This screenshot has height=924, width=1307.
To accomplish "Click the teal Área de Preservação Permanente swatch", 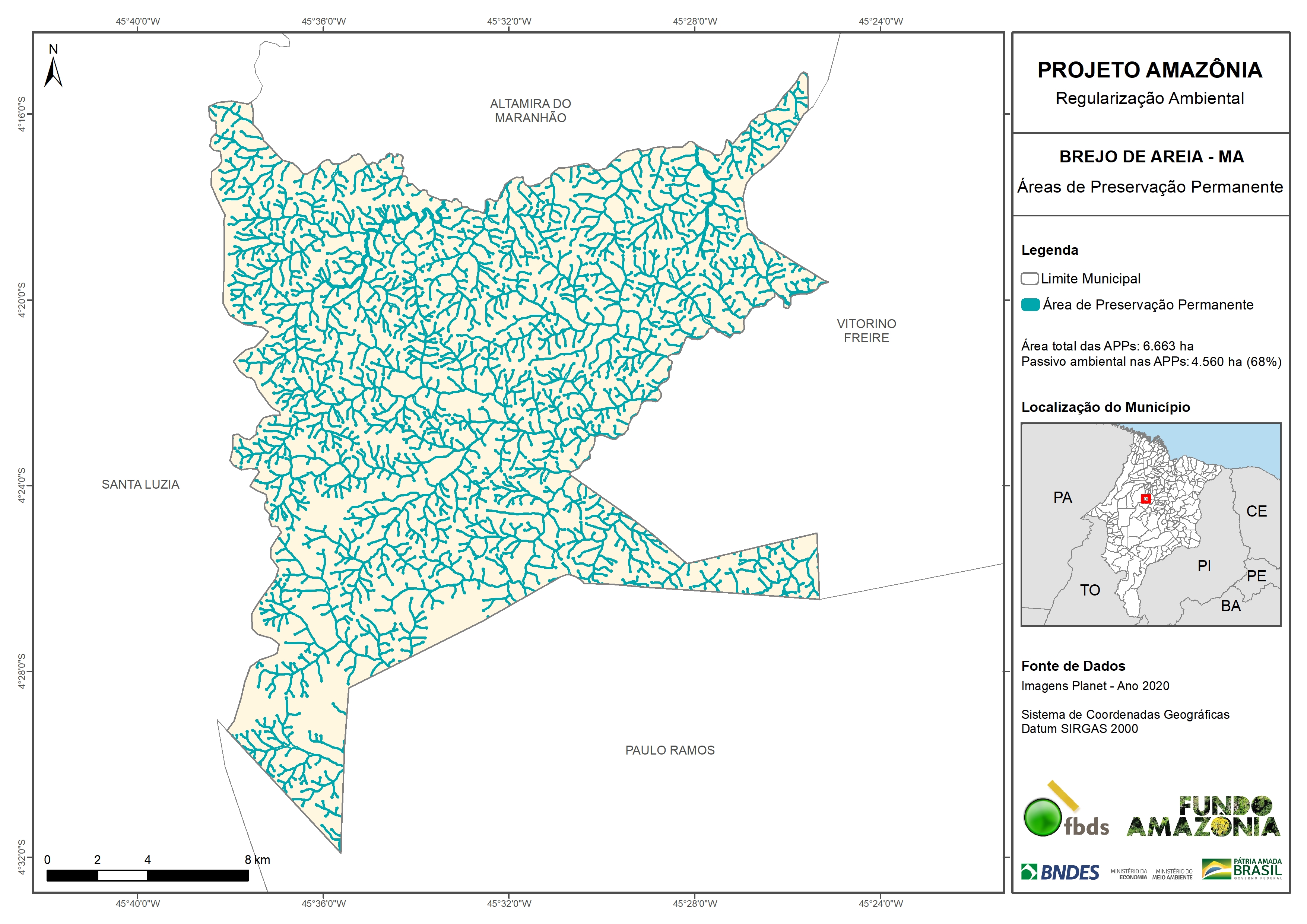I will click(1030, 305).
